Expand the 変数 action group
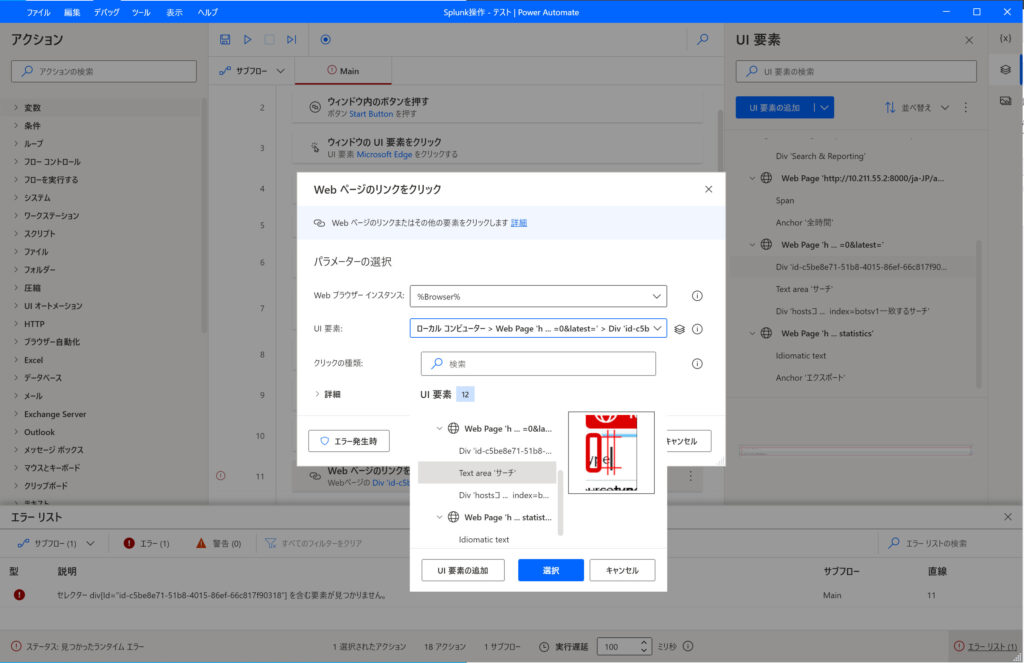This screenshot has width=1024, height=663. pyautogui.click(x=16, y=108)
